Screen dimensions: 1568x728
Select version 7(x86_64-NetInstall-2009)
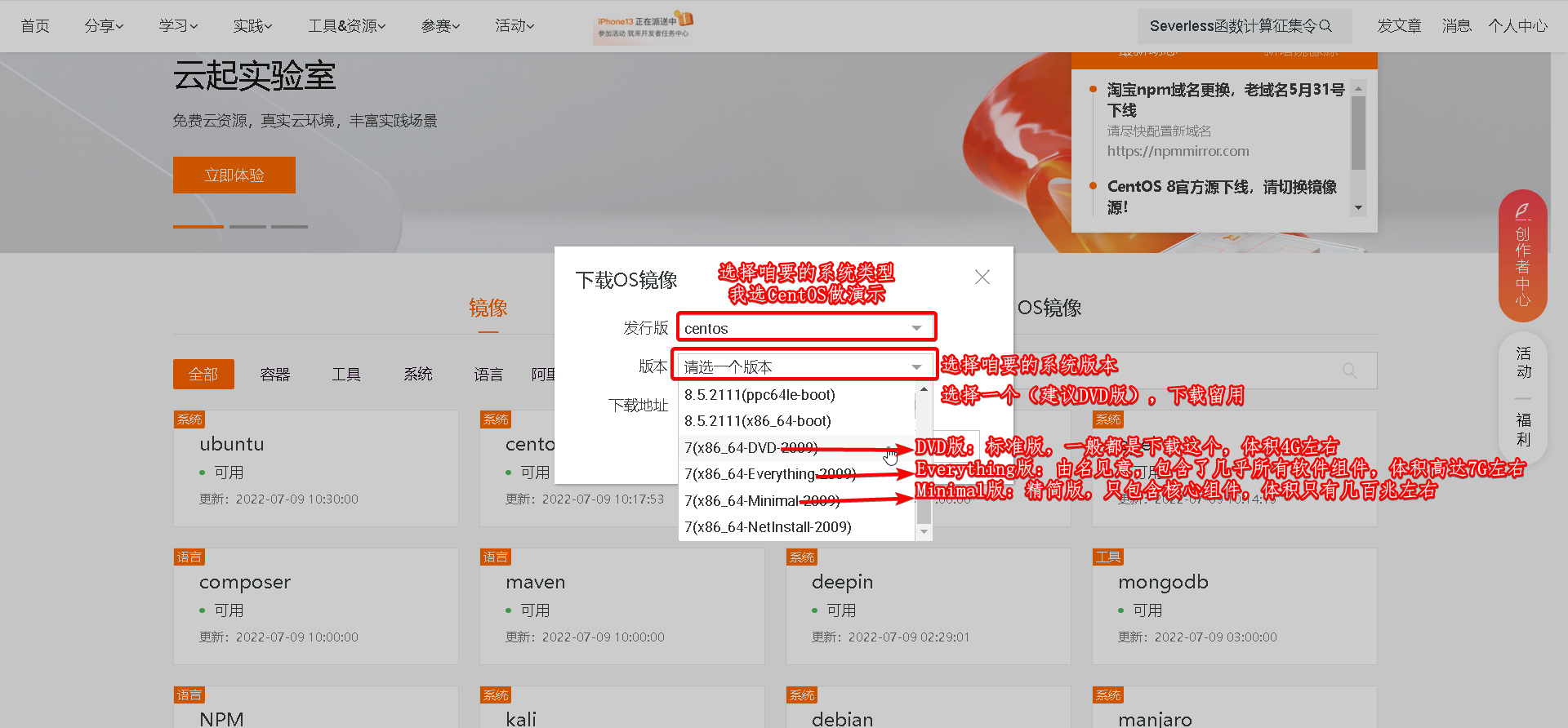coord(796,527)
